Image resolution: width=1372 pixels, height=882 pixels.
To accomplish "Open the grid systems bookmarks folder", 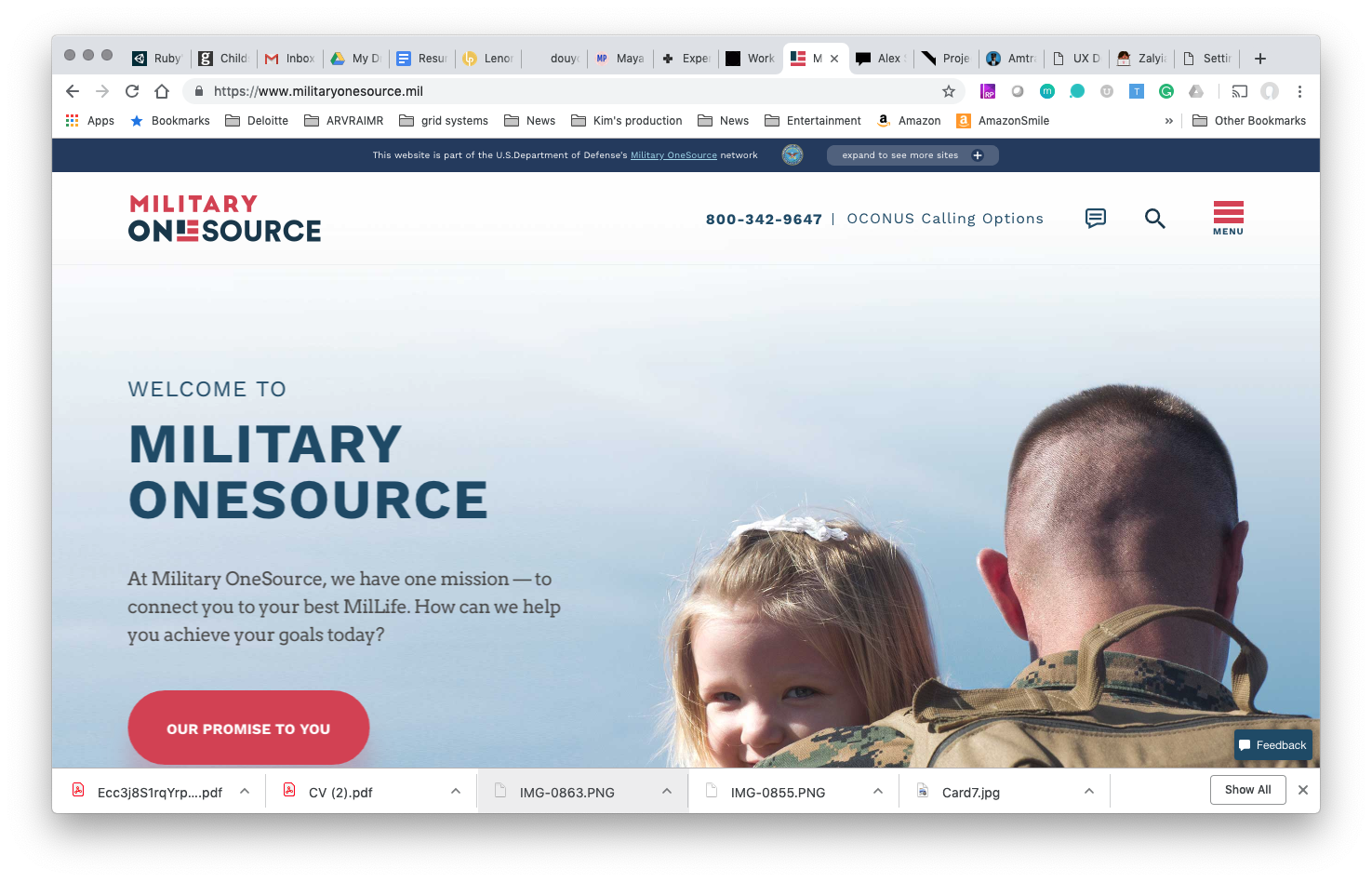I will coord(444,121).
